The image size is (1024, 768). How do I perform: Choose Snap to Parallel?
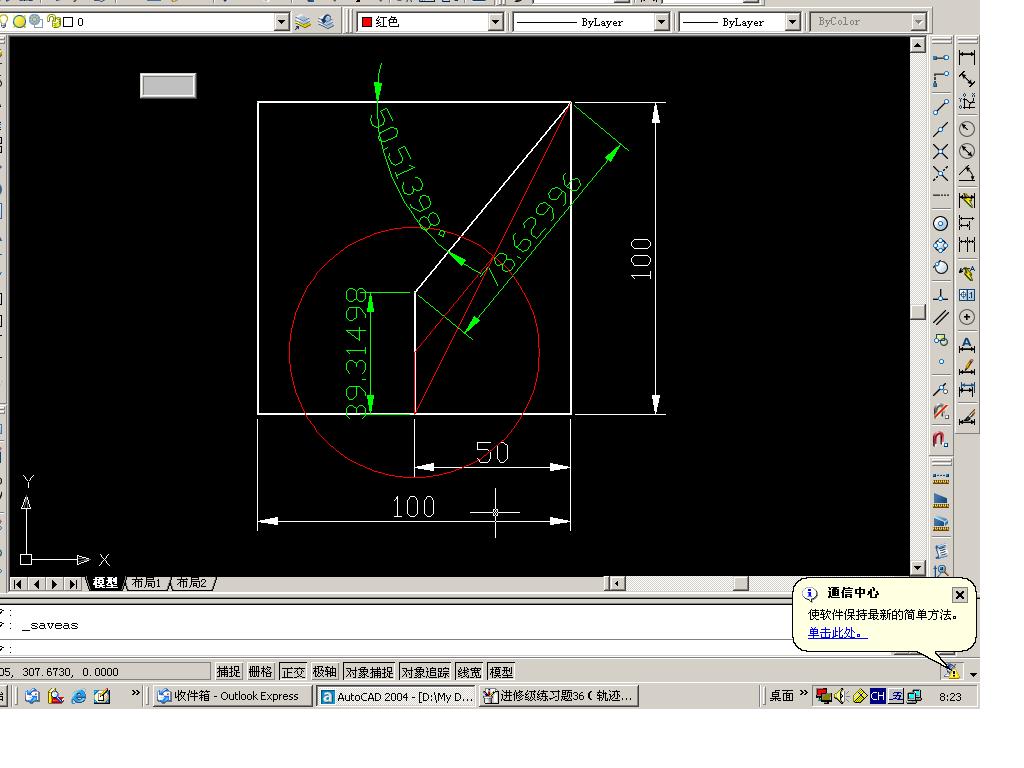click(x=940, y=317)
